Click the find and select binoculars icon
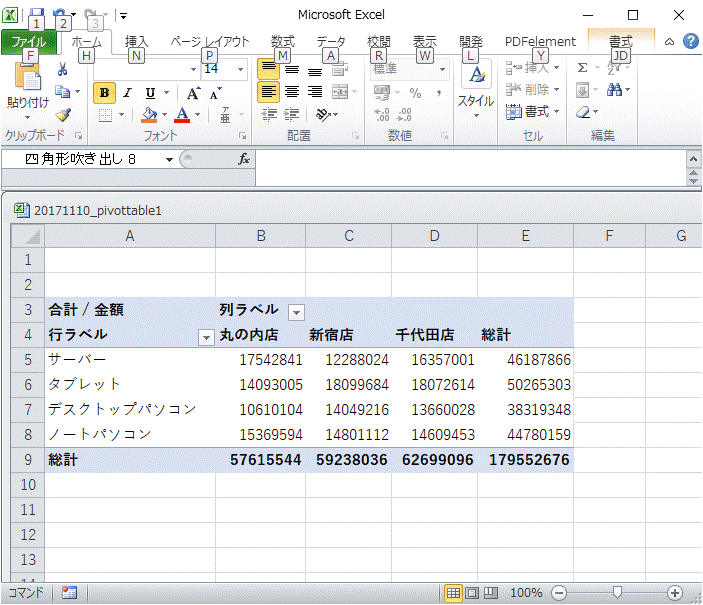Viewport: 703px width, 605px height. coord(613,90)
